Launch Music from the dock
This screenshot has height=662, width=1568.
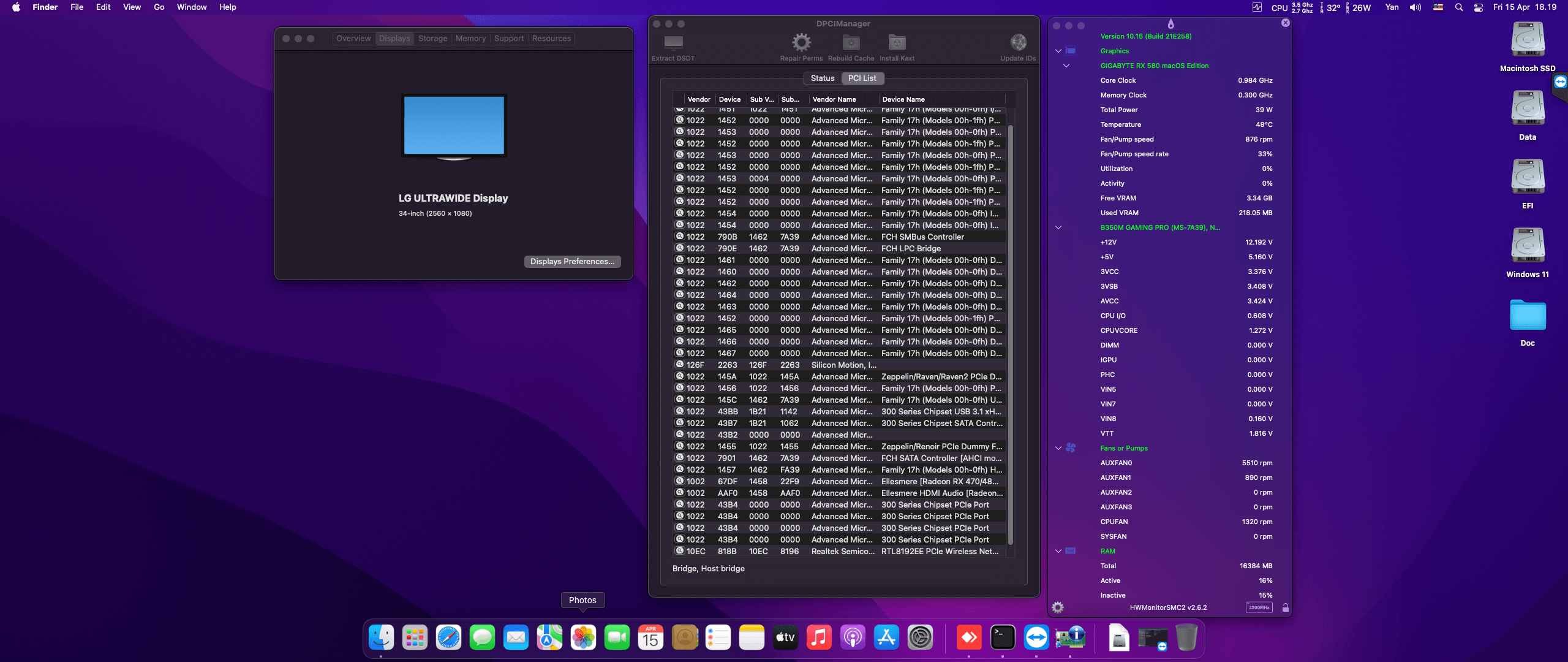point(819,637)
